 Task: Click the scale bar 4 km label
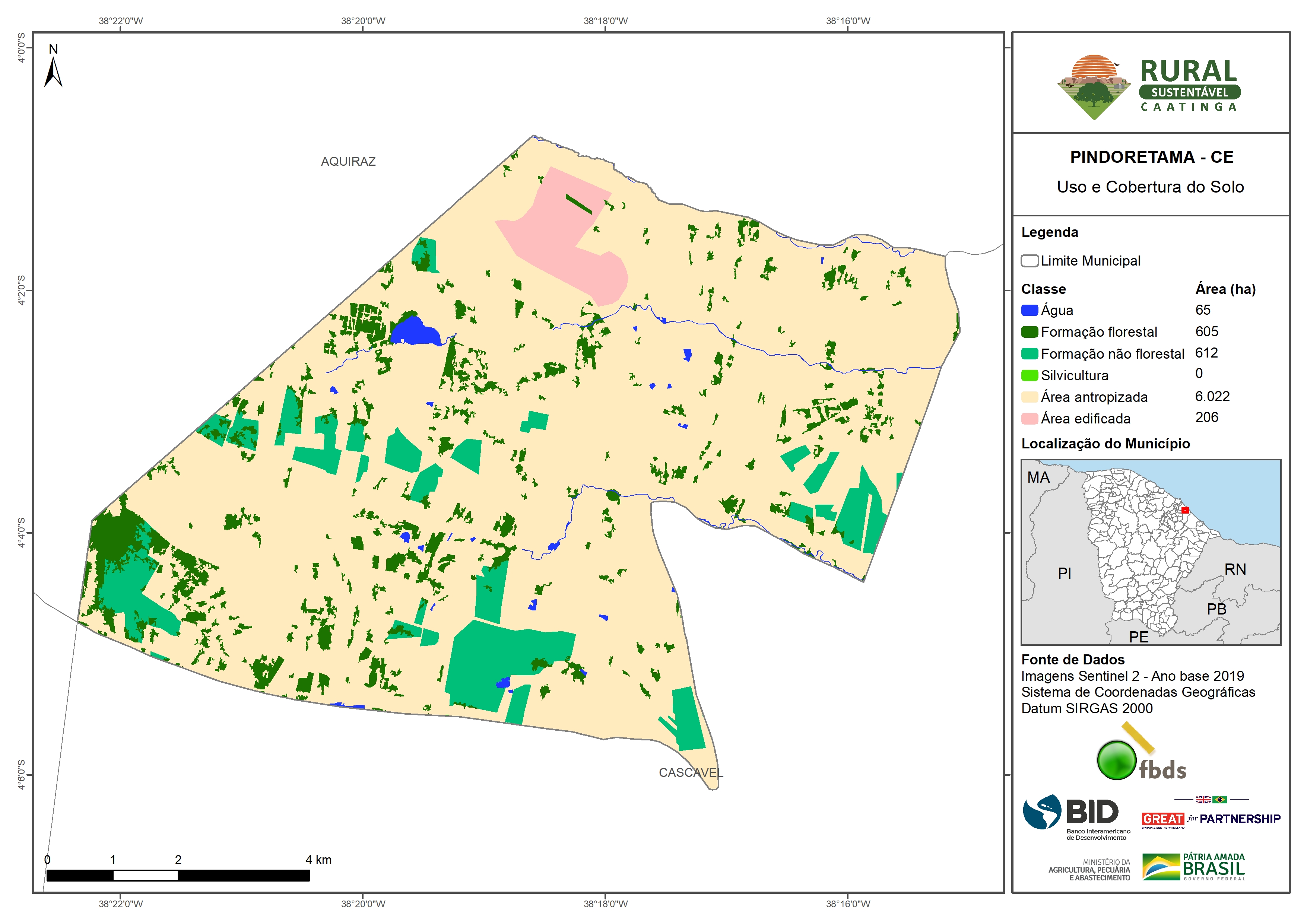318,860
